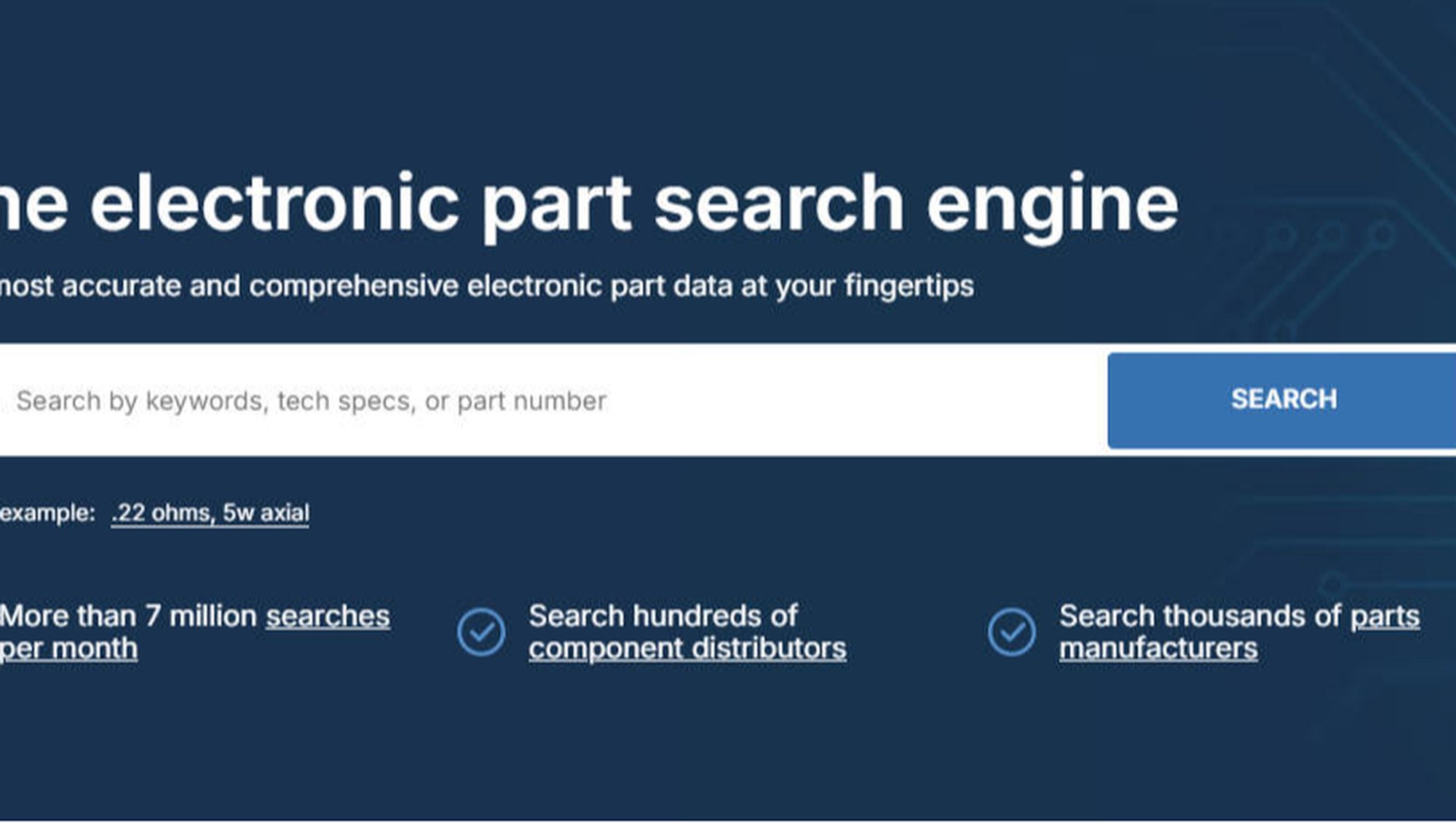The height and width of the screenshot is (823, 1456).
Task: Click the checkmark icon beside component distributors
Action: 481,632
